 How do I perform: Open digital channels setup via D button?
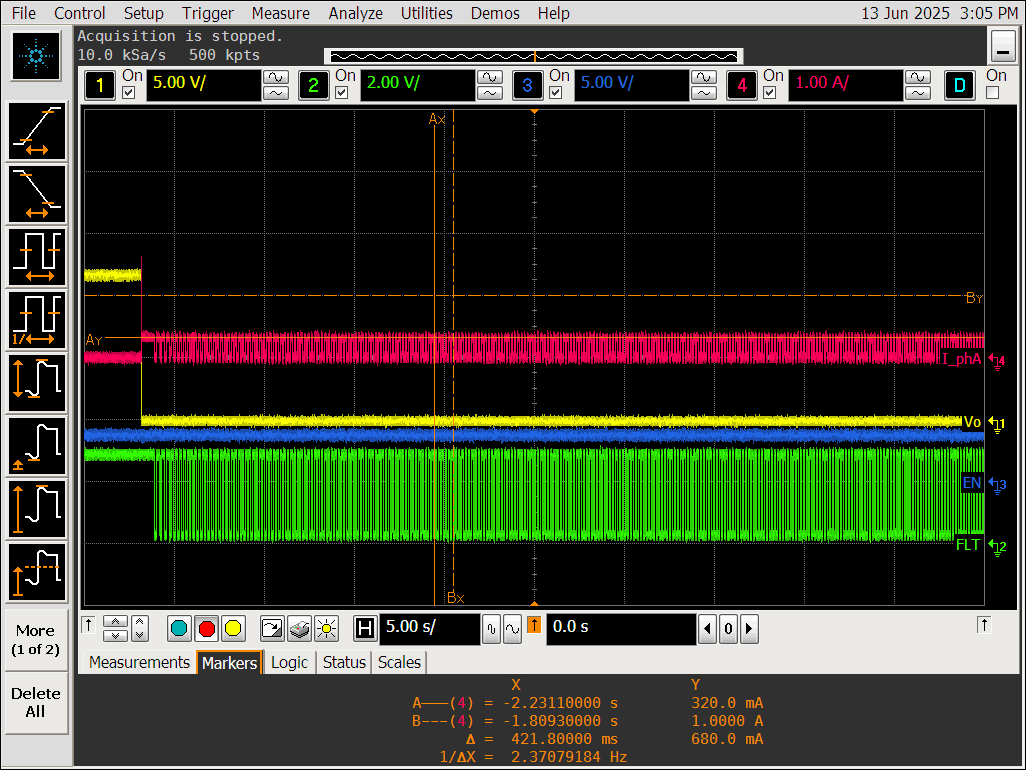959,85
